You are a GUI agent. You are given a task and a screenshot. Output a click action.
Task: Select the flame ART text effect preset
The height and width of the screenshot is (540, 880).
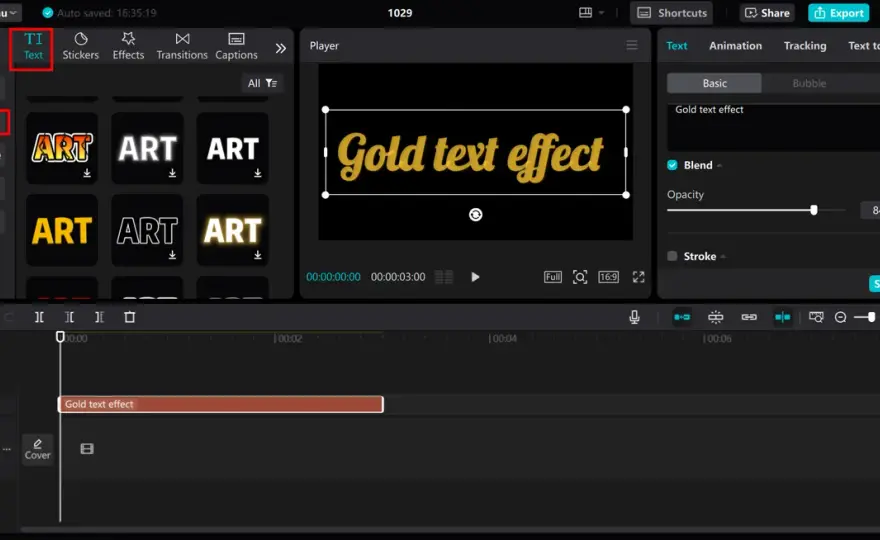[62, 148]
